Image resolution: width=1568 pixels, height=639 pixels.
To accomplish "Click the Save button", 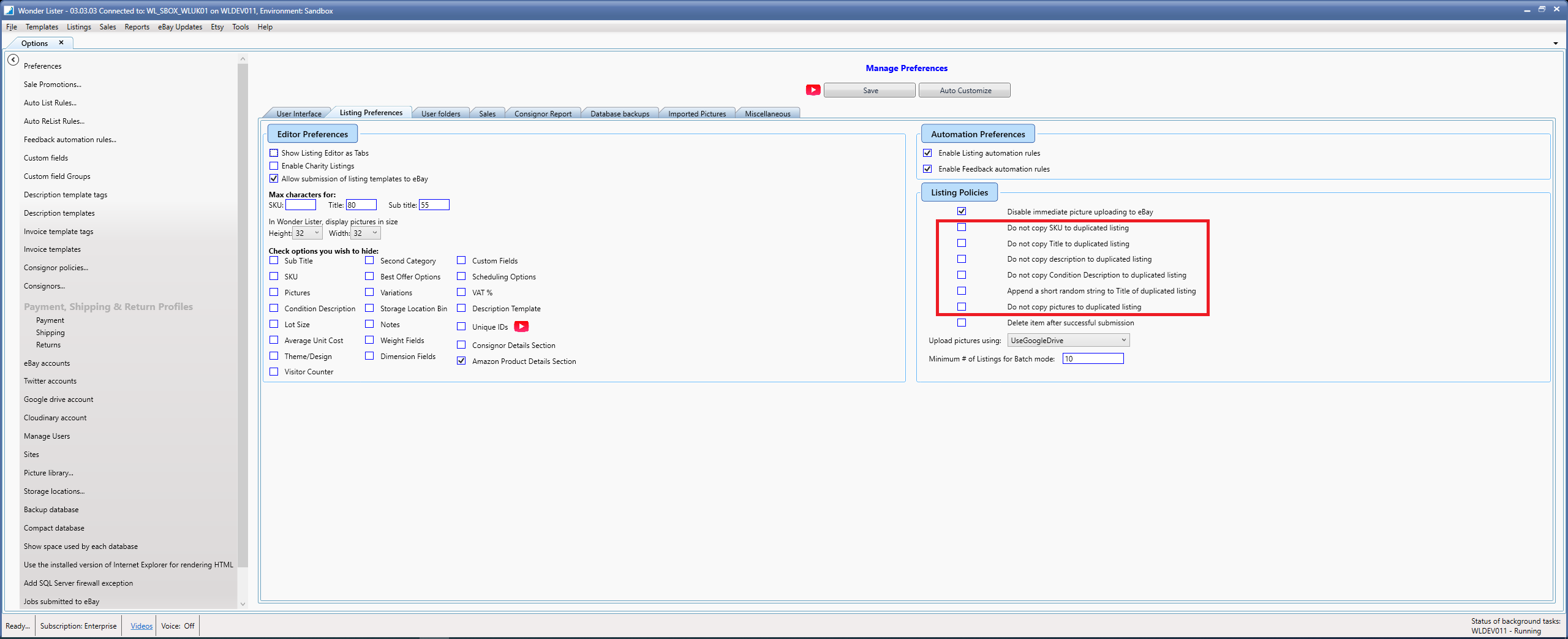I will [870, 90].
